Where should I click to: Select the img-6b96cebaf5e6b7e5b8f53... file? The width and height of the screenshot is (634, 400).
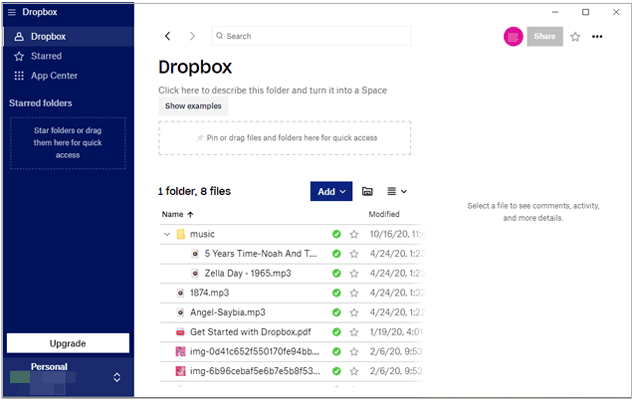coord(291,371)
